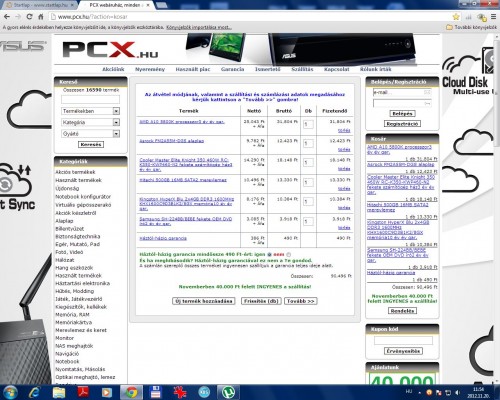Click the volume speaker tray icon
The width and height of the screenshot is (500, 400).
[x=458, y=393]
